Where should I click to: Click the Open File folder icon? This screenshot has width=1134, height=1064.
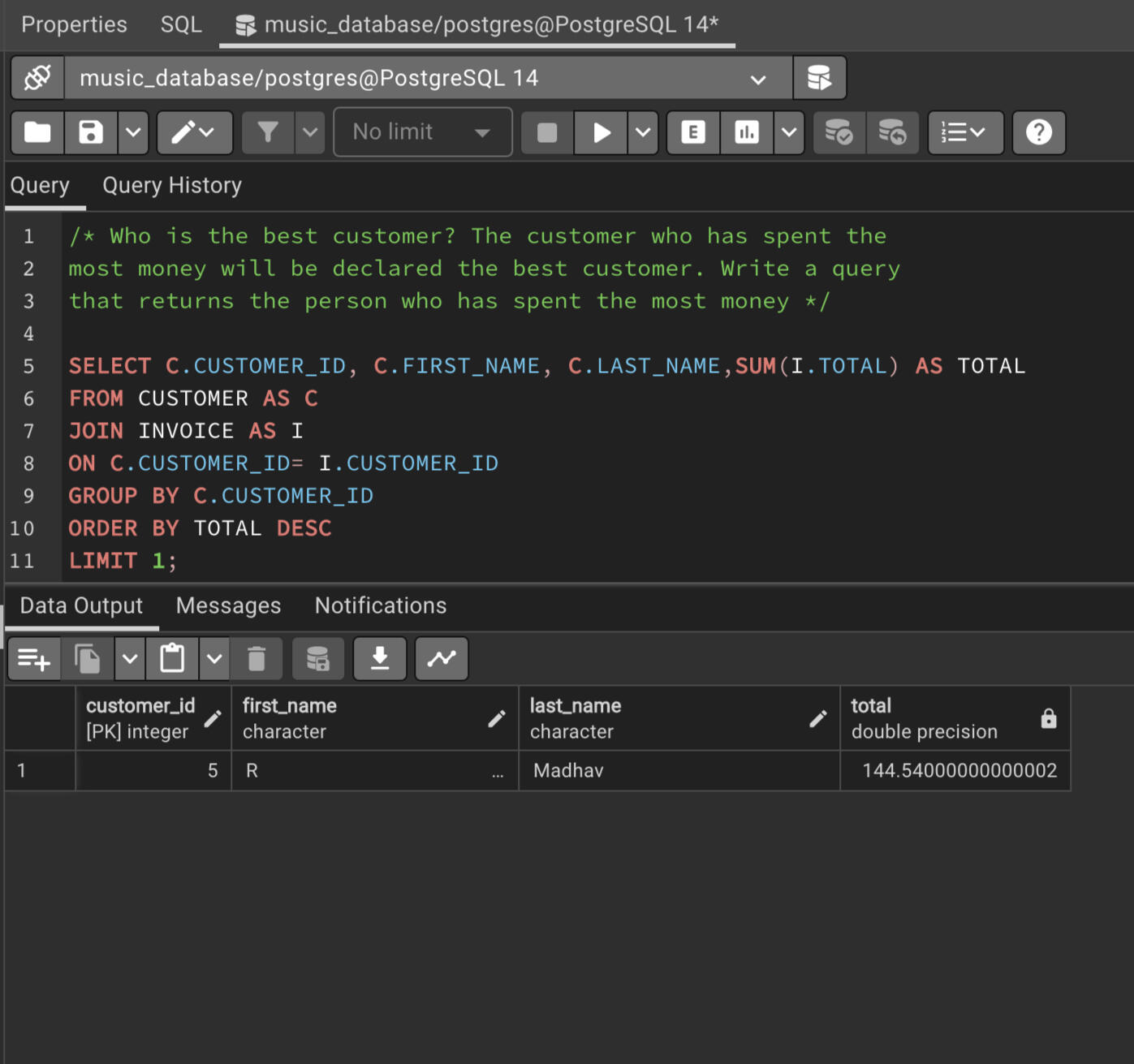tap(37, 132)
